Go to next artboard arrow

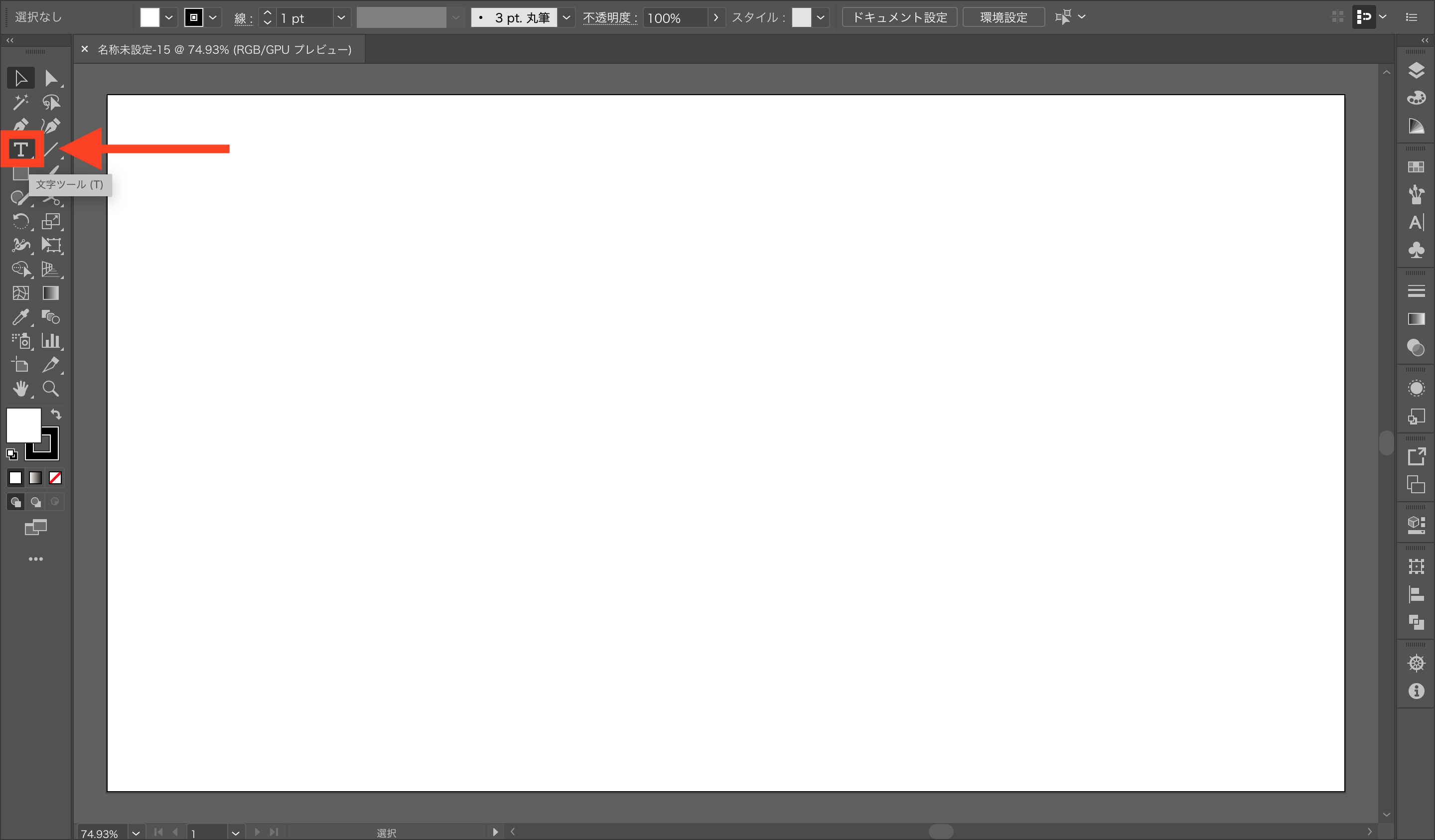(x=257, y=832)
